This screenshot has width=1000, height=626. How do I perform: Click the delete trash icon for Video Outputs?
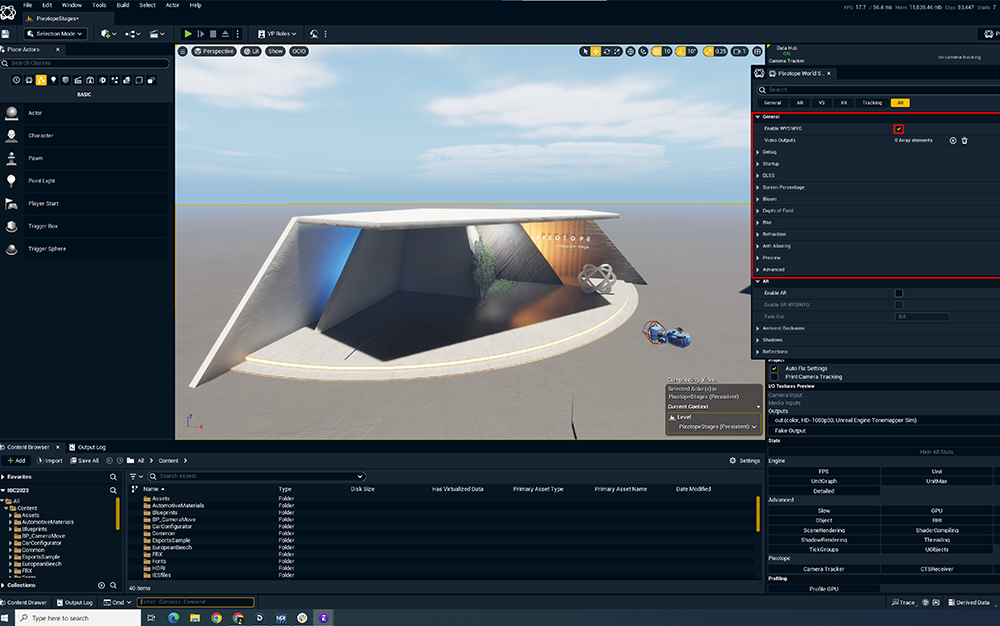(x=964, y=140)
